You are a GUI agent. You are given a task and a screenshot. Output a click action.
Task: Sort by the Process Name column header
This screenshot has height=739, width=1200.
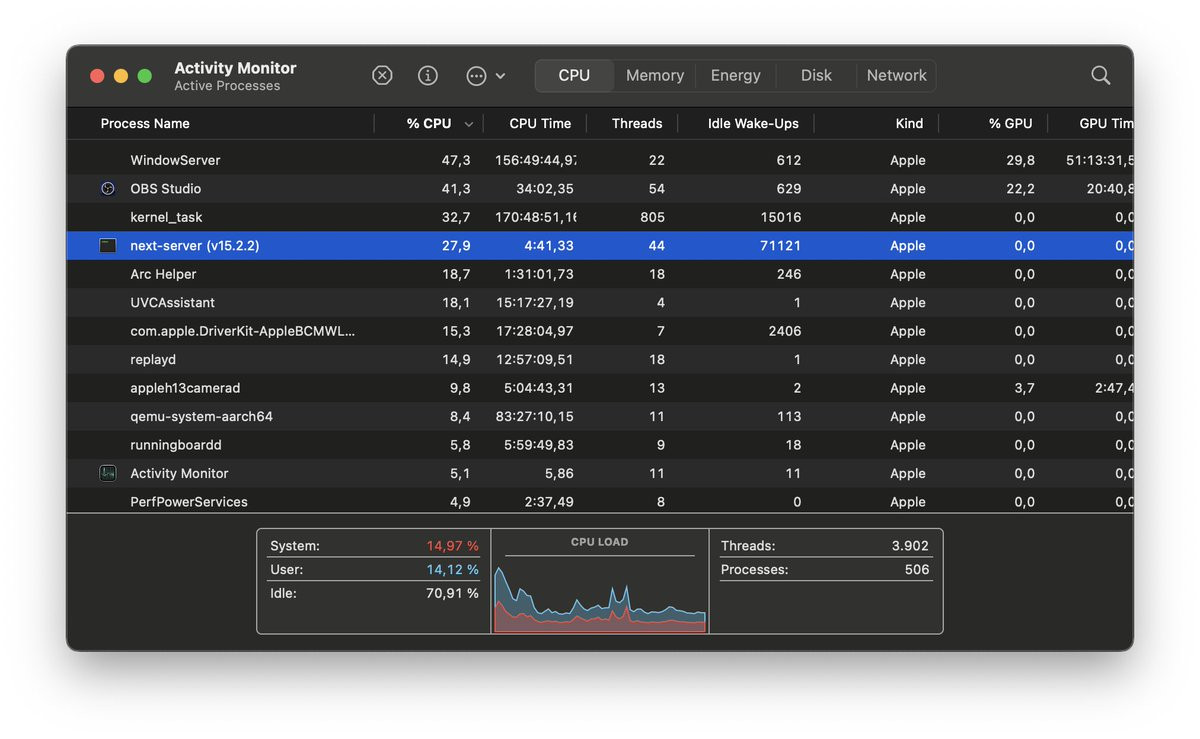pyautogui.click(x=145, y=123)
